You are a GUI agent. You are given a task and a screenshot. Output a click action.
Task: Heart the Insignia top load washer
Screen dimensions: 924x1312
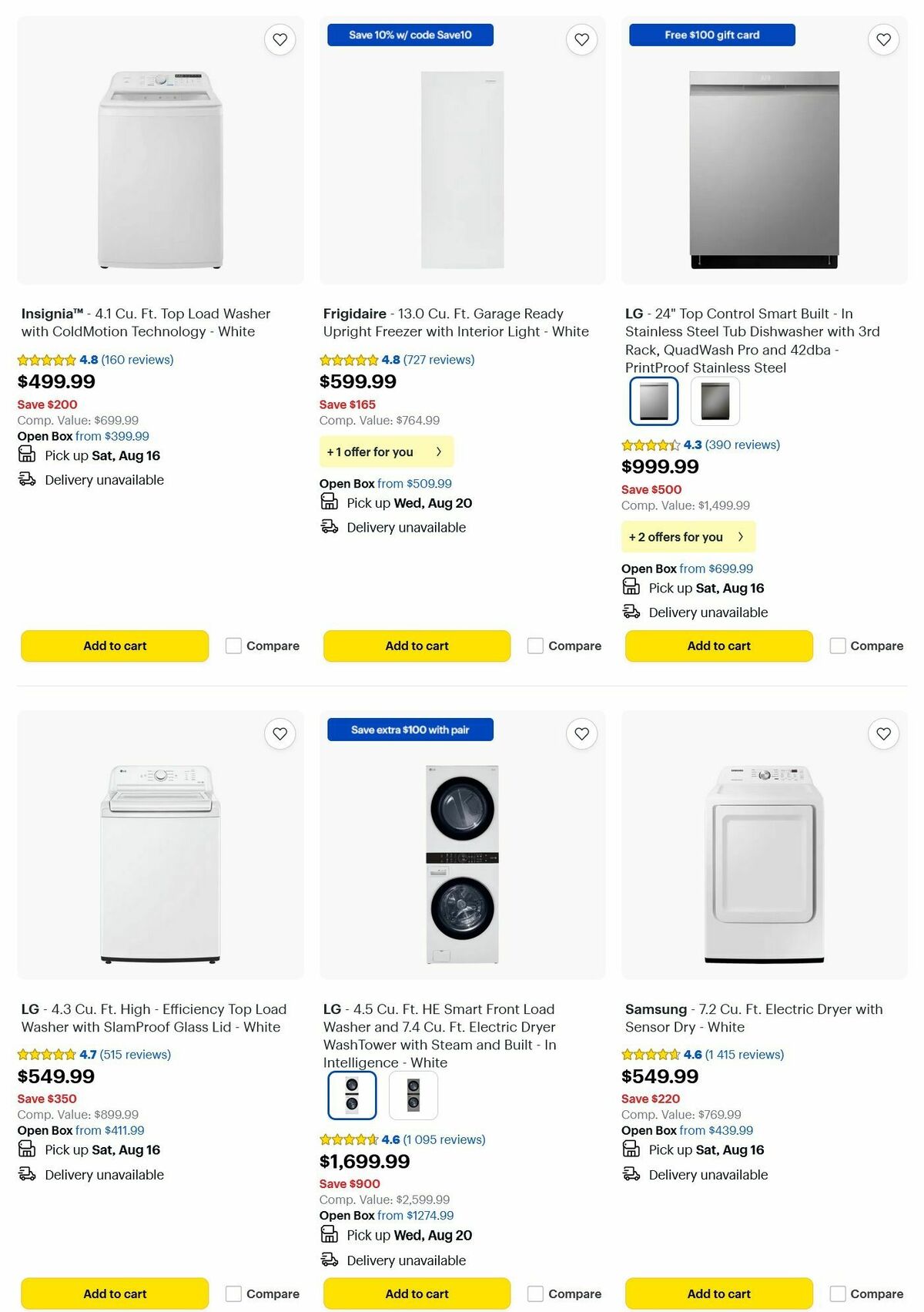[x=280, y=39]
